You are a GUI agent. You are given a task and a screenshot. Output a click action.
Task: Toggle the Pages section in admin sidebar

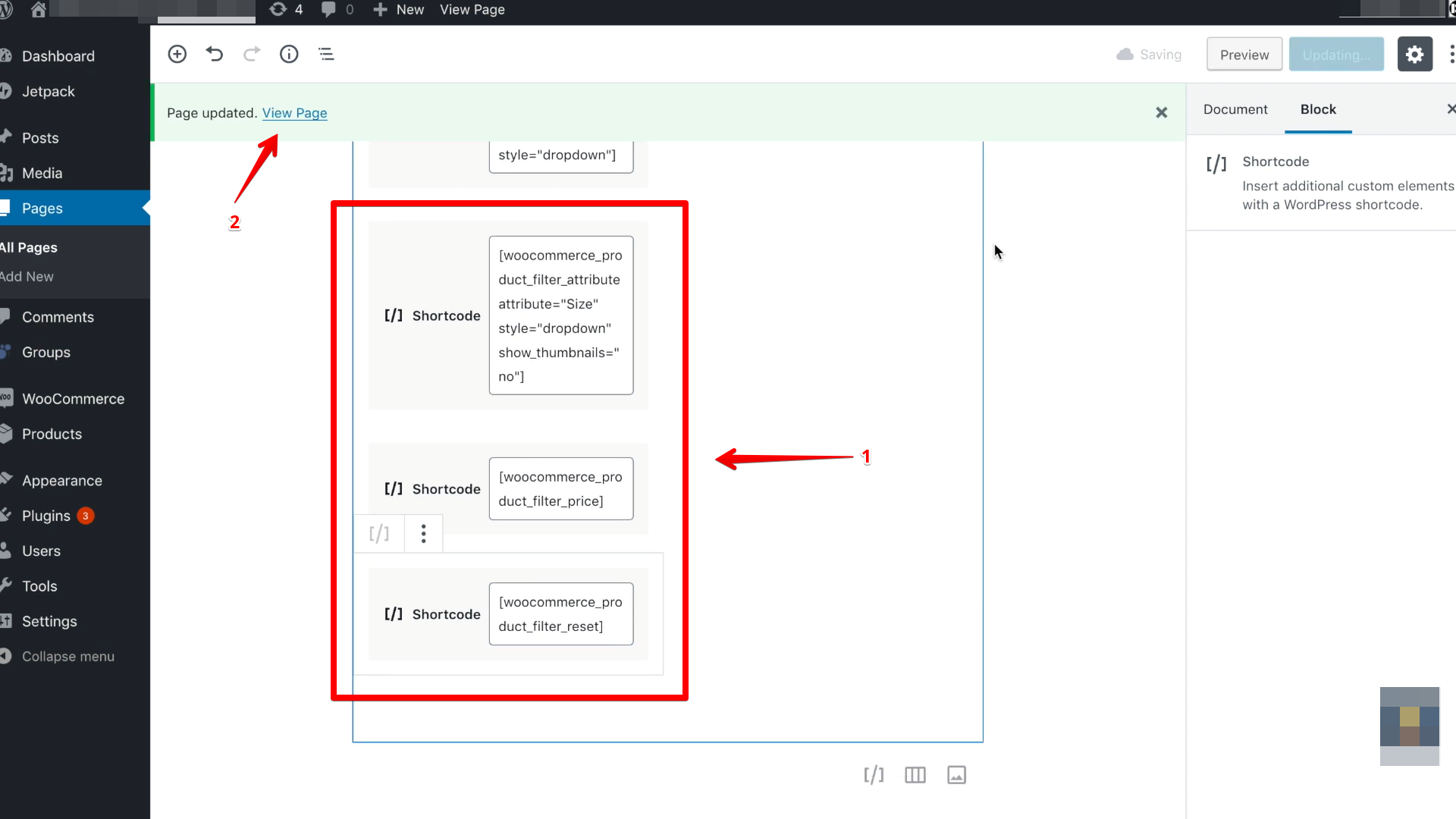pos(42,208)
